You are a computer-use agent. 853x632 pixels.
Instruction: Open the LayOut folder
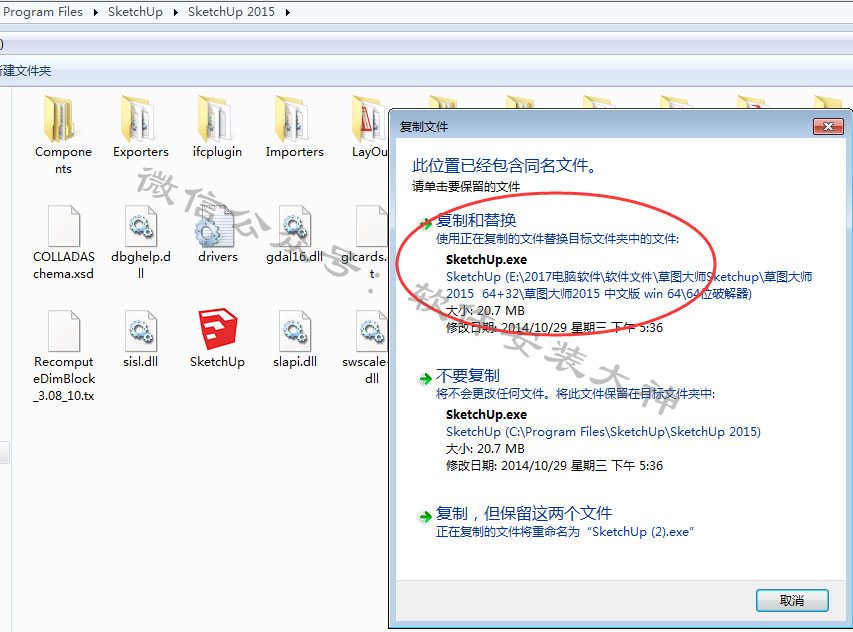point(369,127)
